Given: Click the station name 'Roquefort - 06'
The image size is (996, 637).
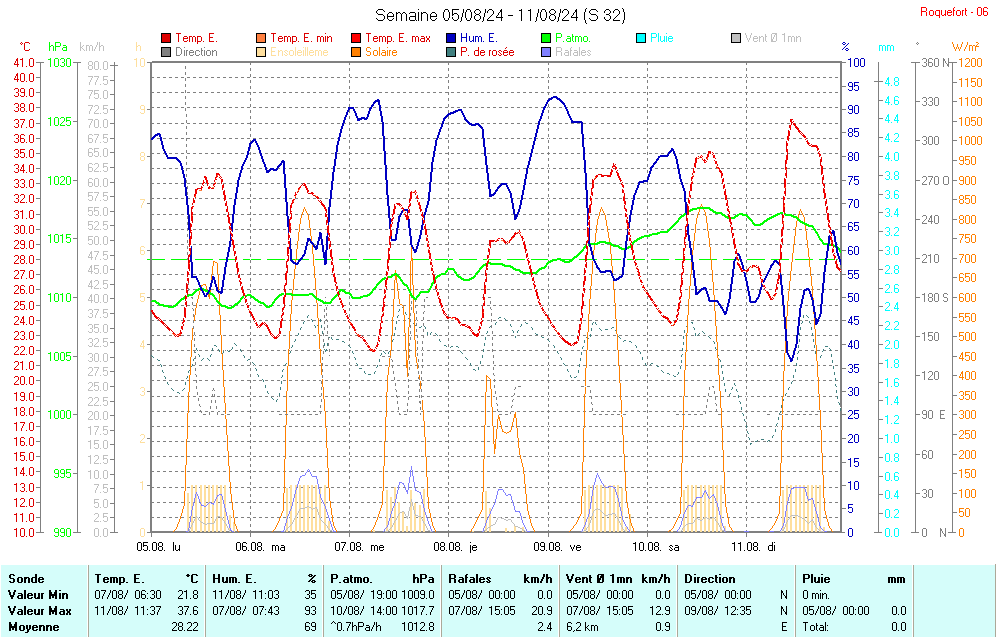Looking at the screenshot, I should (x=954, y=12).
